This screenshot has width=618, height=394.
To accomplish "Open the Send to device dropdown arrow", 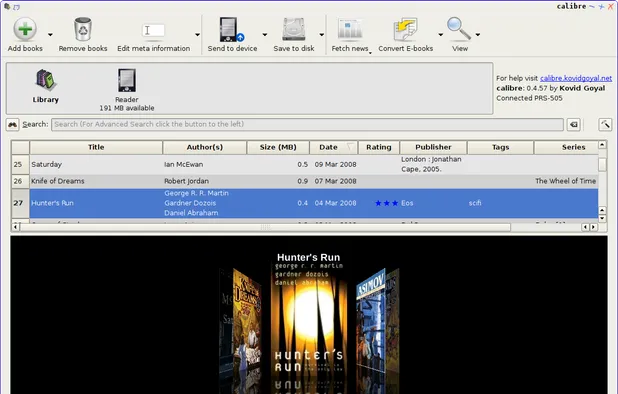I will [264, 35].
